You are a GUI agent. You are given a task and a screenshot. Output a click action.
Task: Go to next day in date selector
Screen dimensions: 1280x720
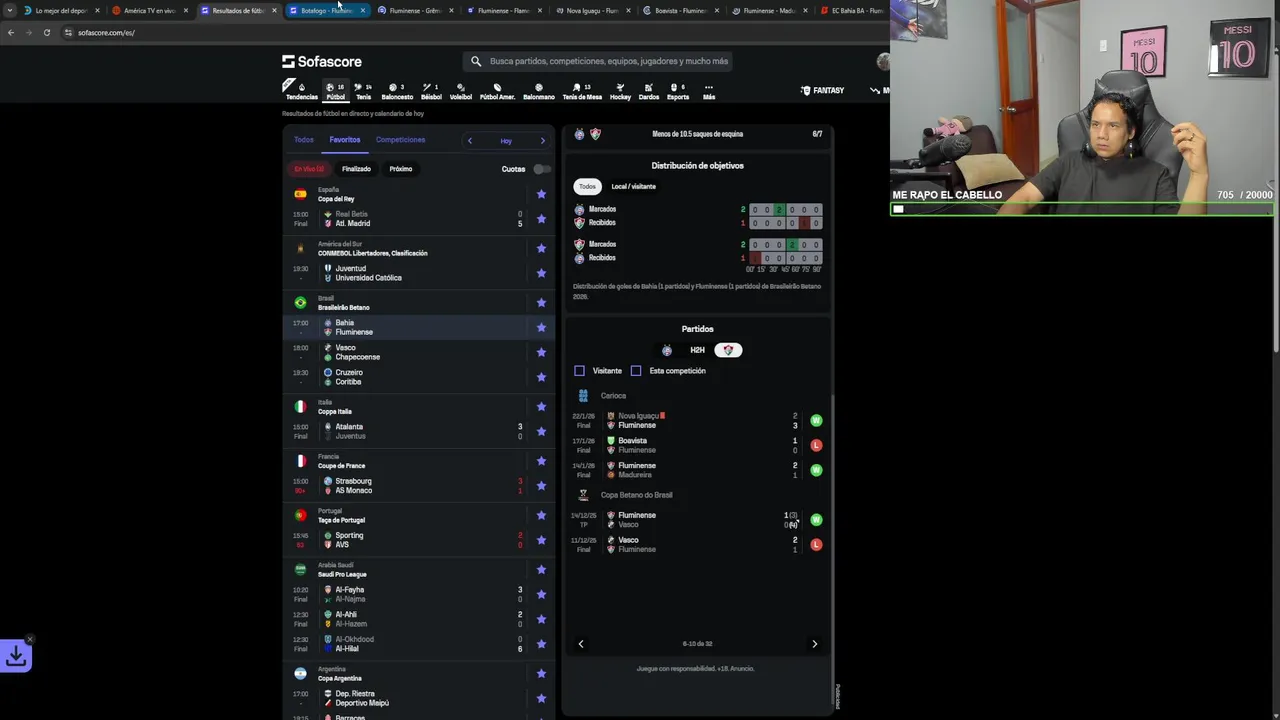543,141
